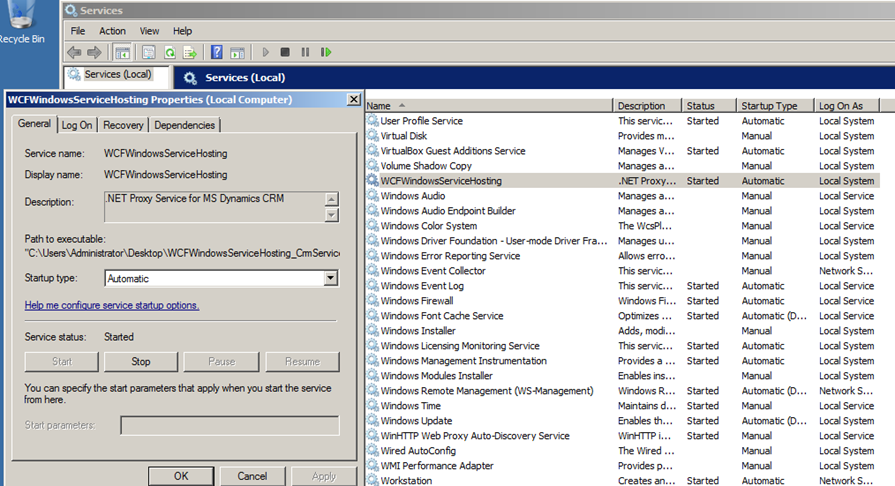Select the Windows Firewall service row

tap(416, 301)
